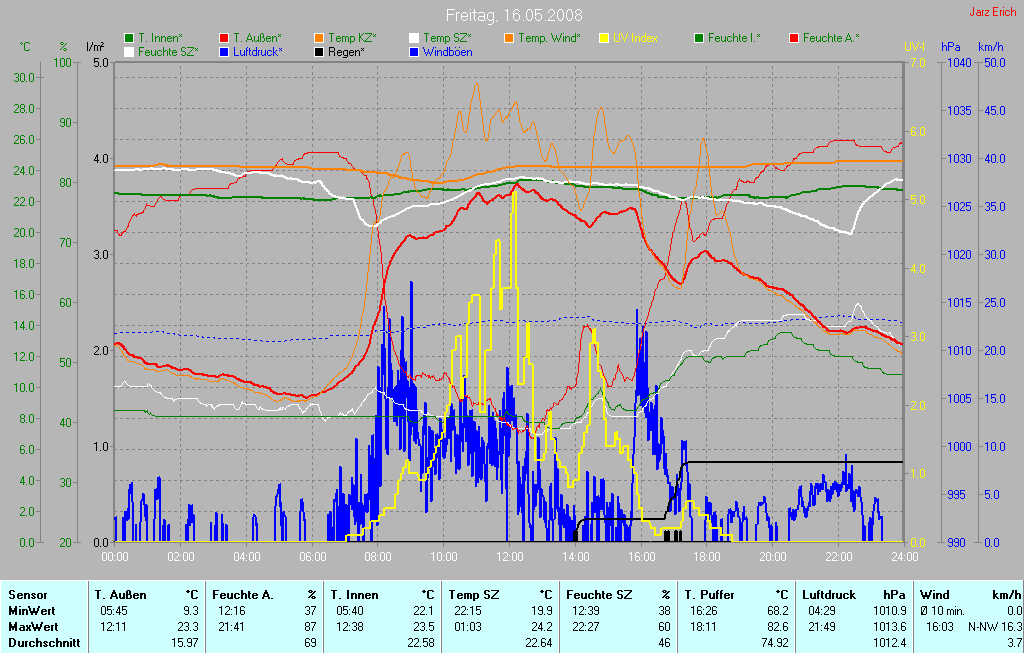Click the 'T. Innen*' legend label
1024x653 pixels.
[161, 39]
